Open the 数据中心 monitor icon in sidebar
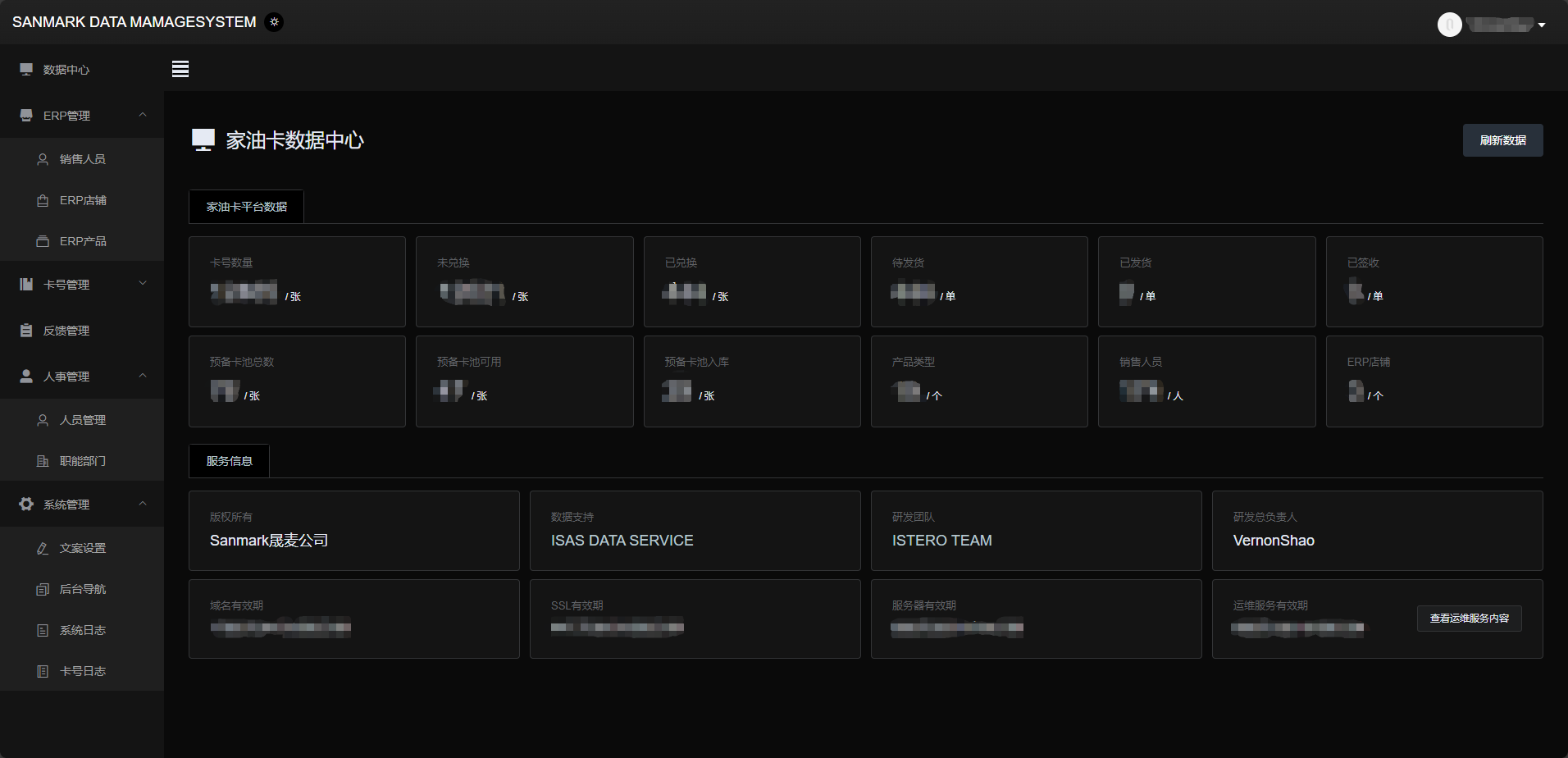This screenshot has height=758, width=1568. pyautogui.click(x=26, y=70)
